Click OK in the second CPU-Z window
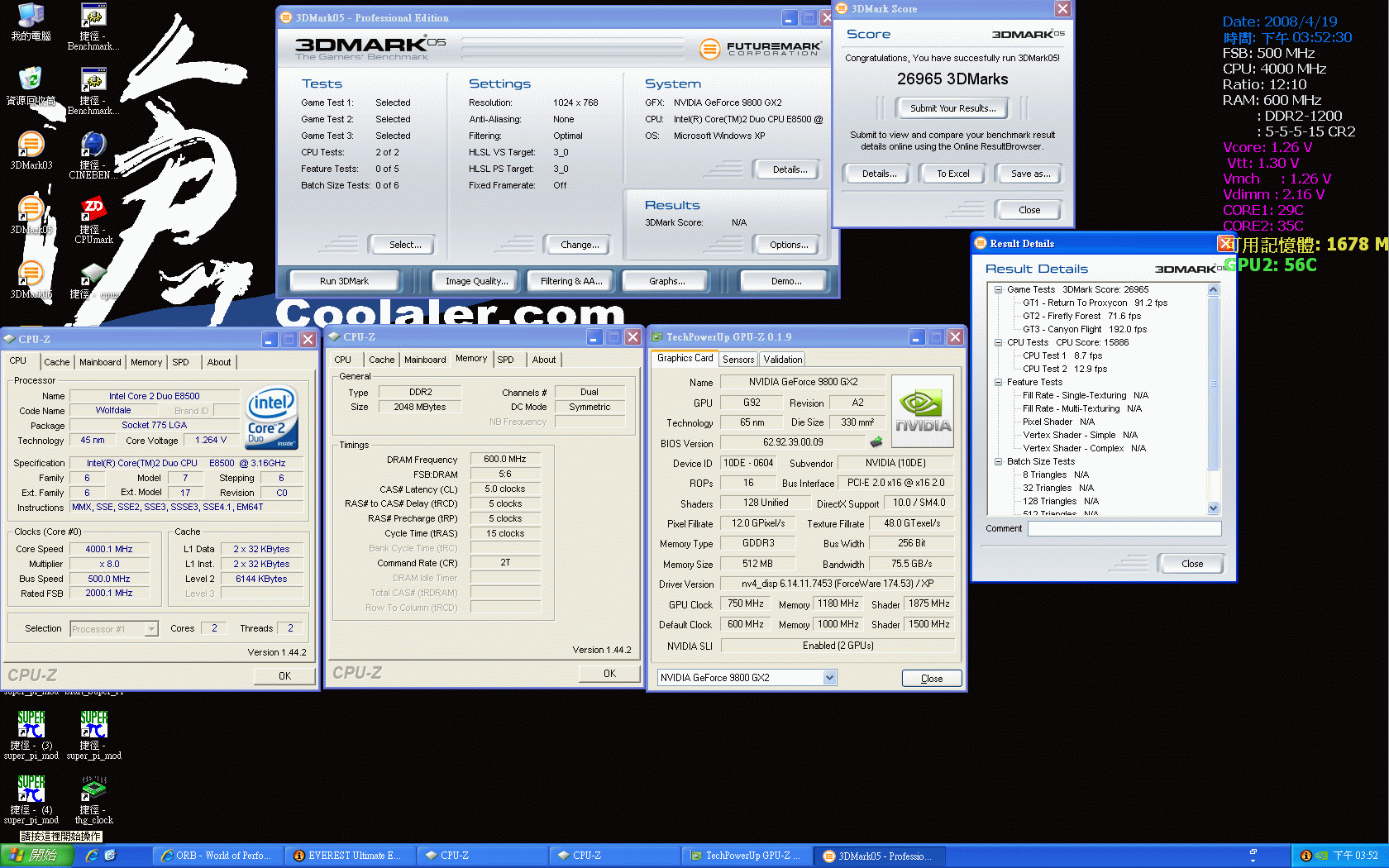 tap(609, 674)
